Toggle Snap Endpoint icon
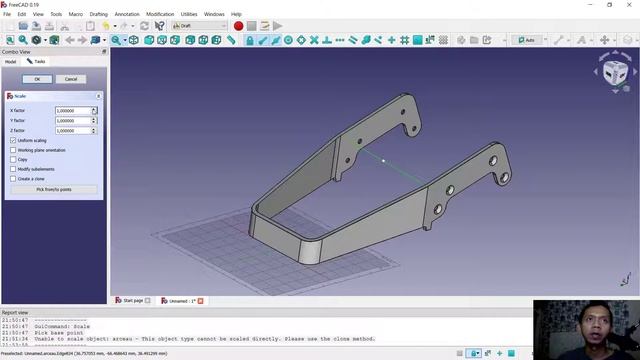Viewport: 640px width, 360px height. (x=262, y=40)
